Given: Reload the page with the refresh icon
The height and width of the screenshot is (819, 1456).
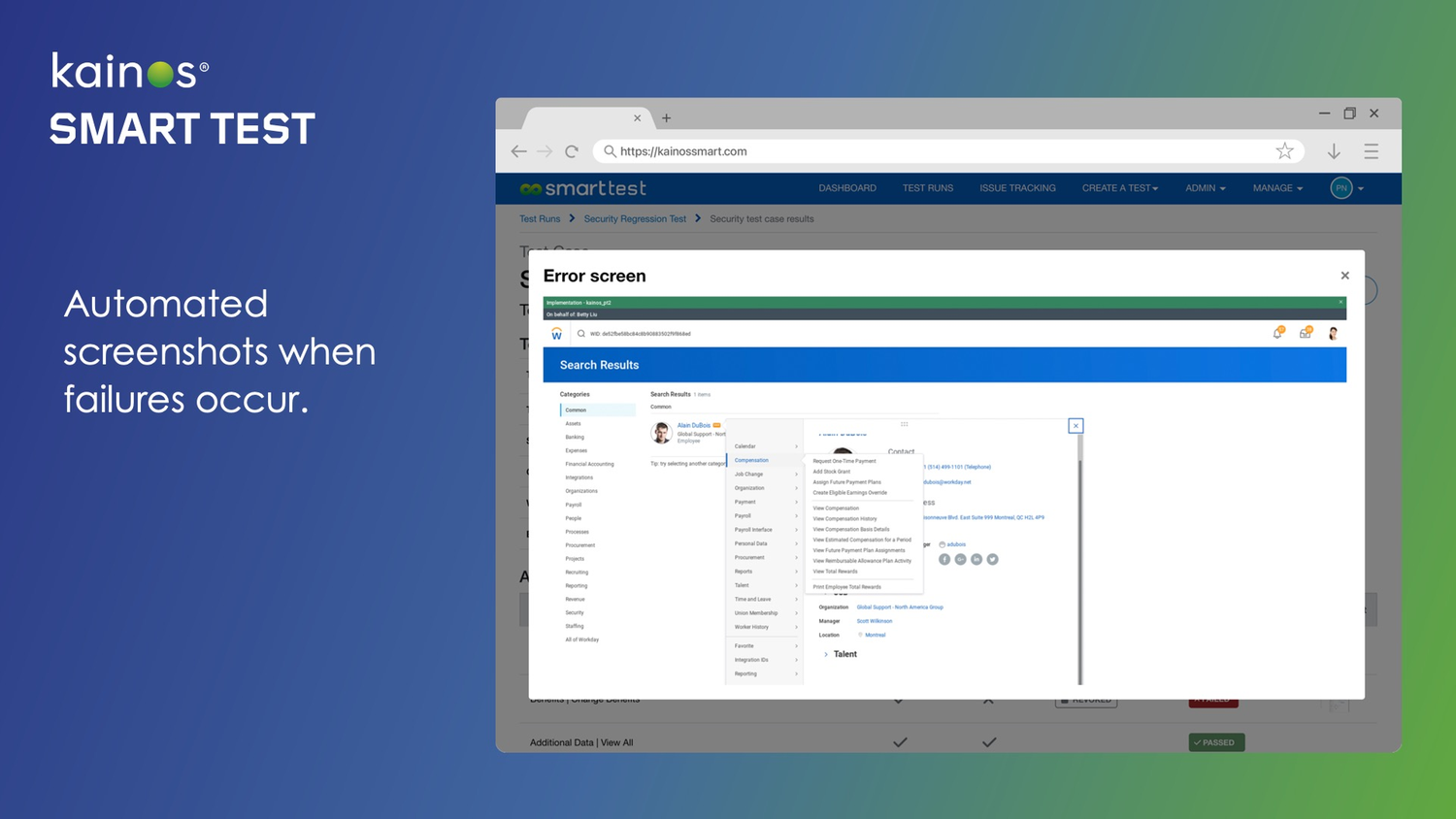Looking at the screenshot, I should pos(571,151).
